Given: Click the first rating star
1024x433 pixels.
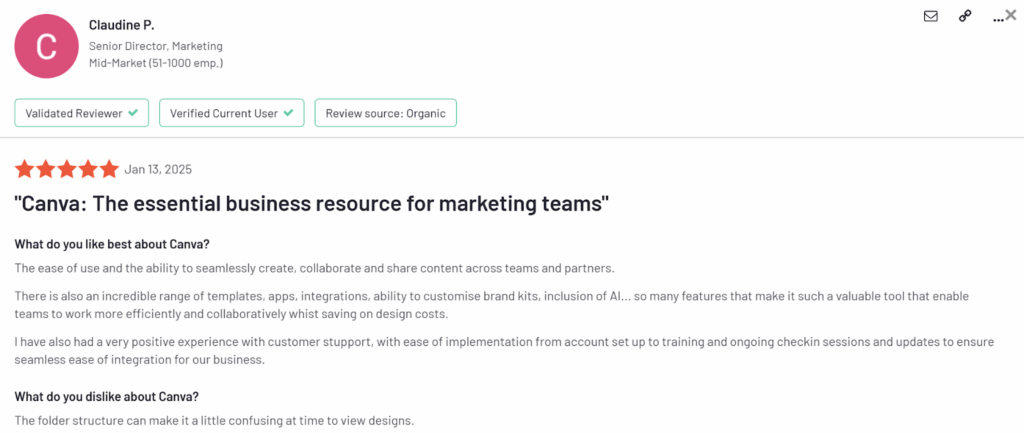Looking at the screenshot, I should 24,169.
